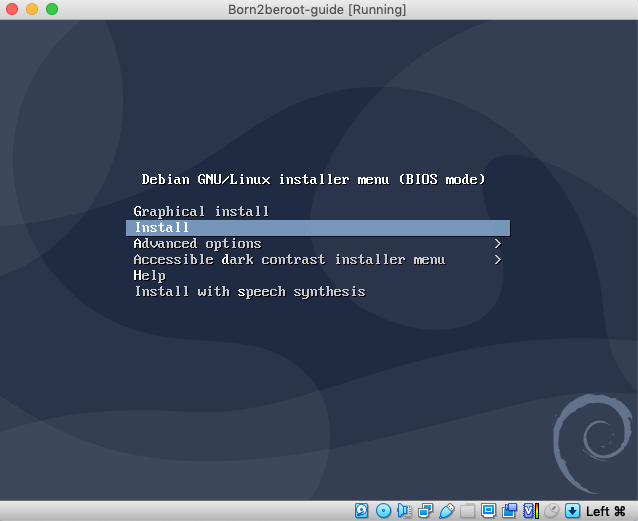Click the audio status icon
Viewport: 638px width, 521px height.
click(404, 510)
